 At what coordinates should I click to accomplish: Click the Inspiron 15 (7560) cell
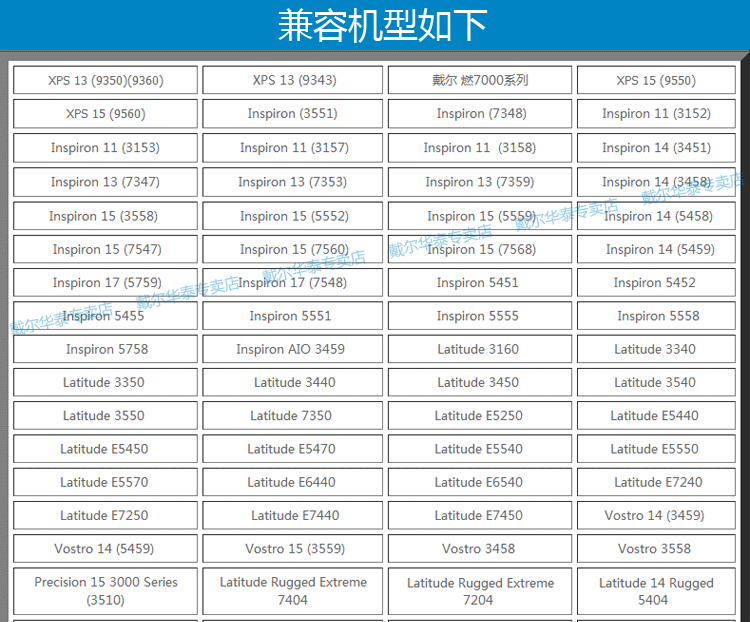[293, 249]
